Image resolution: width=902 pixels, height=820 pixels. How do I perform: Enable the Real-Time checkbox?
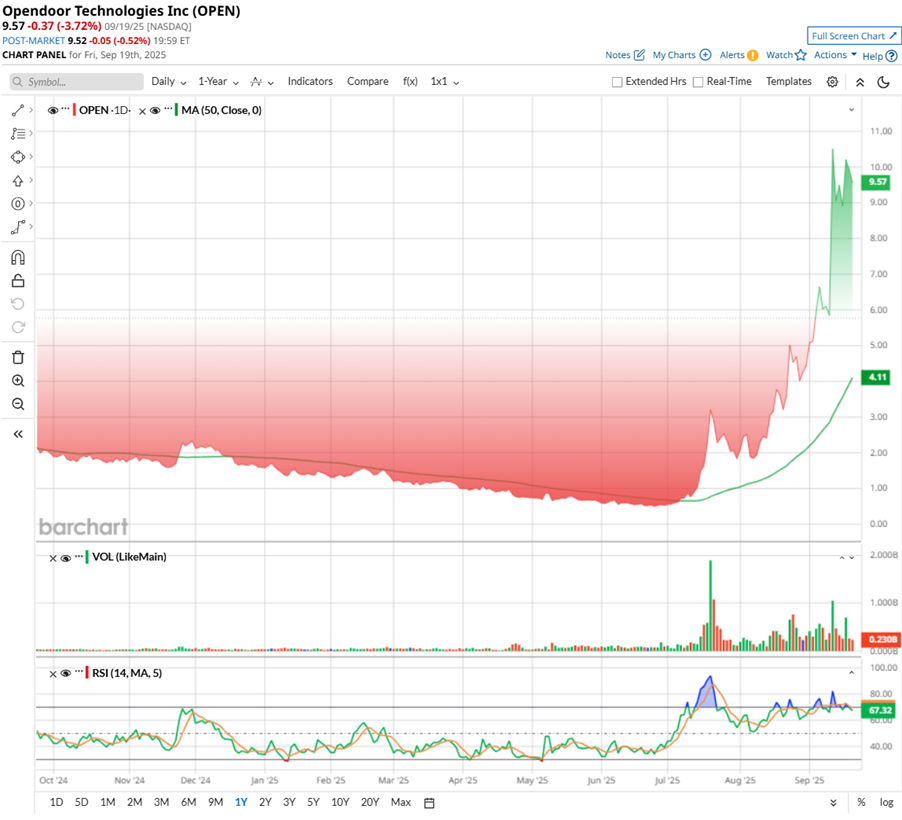[698, 82]
